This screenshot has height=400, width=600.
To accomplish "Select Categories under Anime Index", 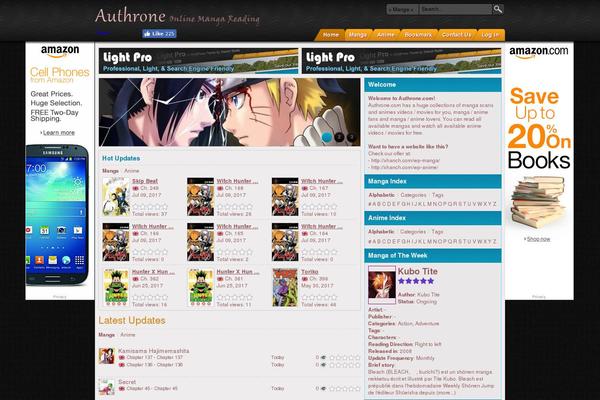I will (x=413, y=232).
